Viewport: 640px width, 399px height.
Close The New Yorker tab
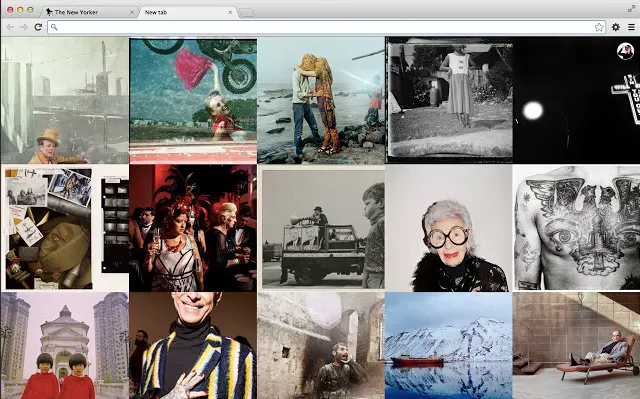tap(131, 12)
